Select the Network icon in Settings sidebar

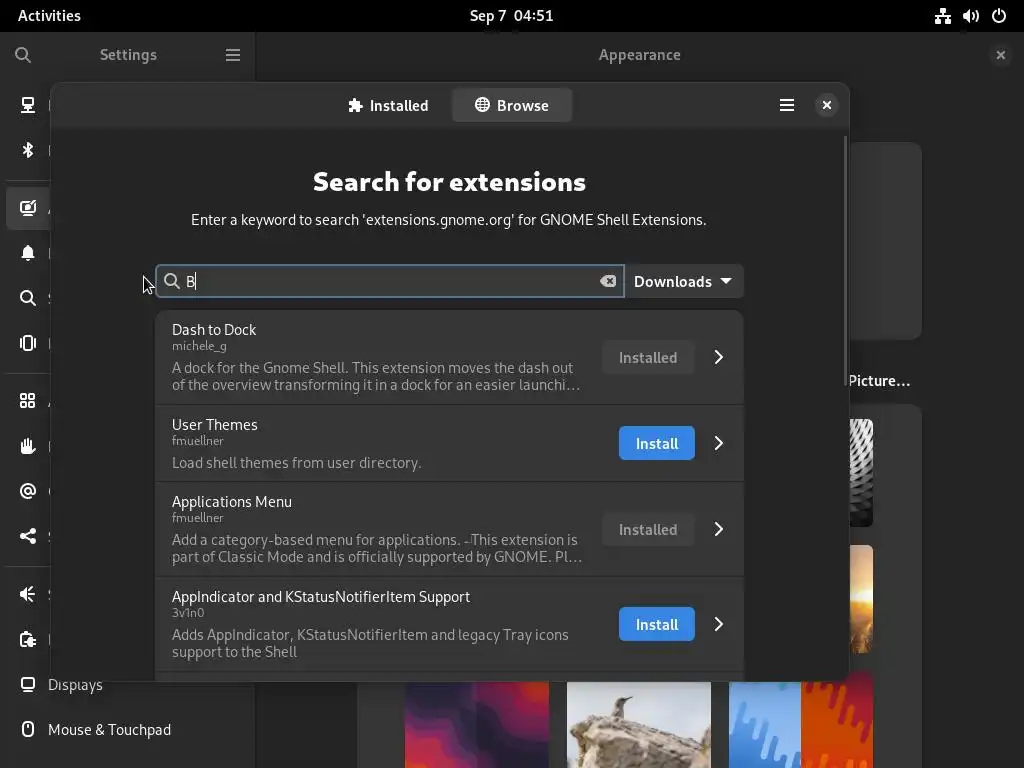click(x=27, y=105)
